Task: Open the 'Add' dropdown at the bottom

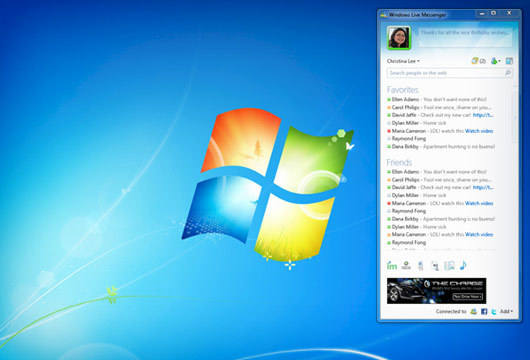Action: [x=506, y=311]
